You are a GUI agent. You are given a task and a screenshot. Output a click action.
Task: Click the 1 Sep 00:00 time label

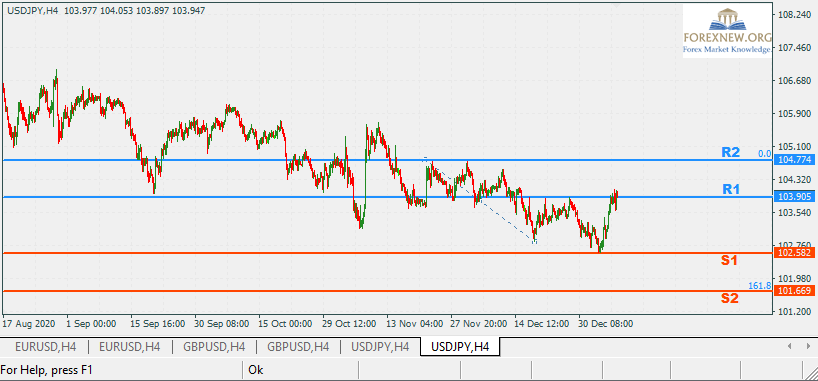click(x=91, y=324)
